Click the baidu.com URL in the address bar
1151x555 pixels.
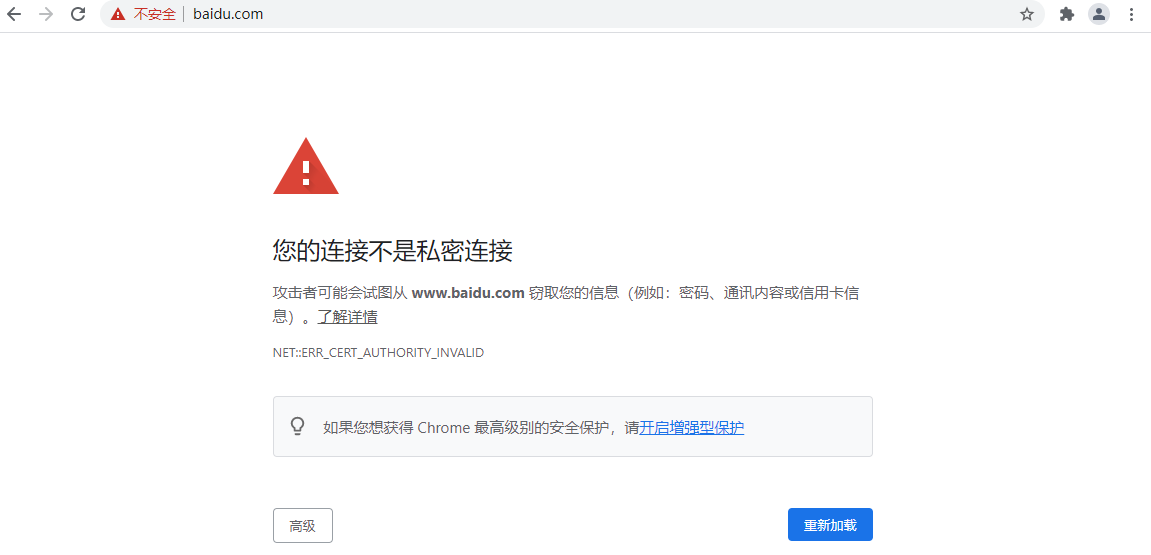(x=228, y=14)
